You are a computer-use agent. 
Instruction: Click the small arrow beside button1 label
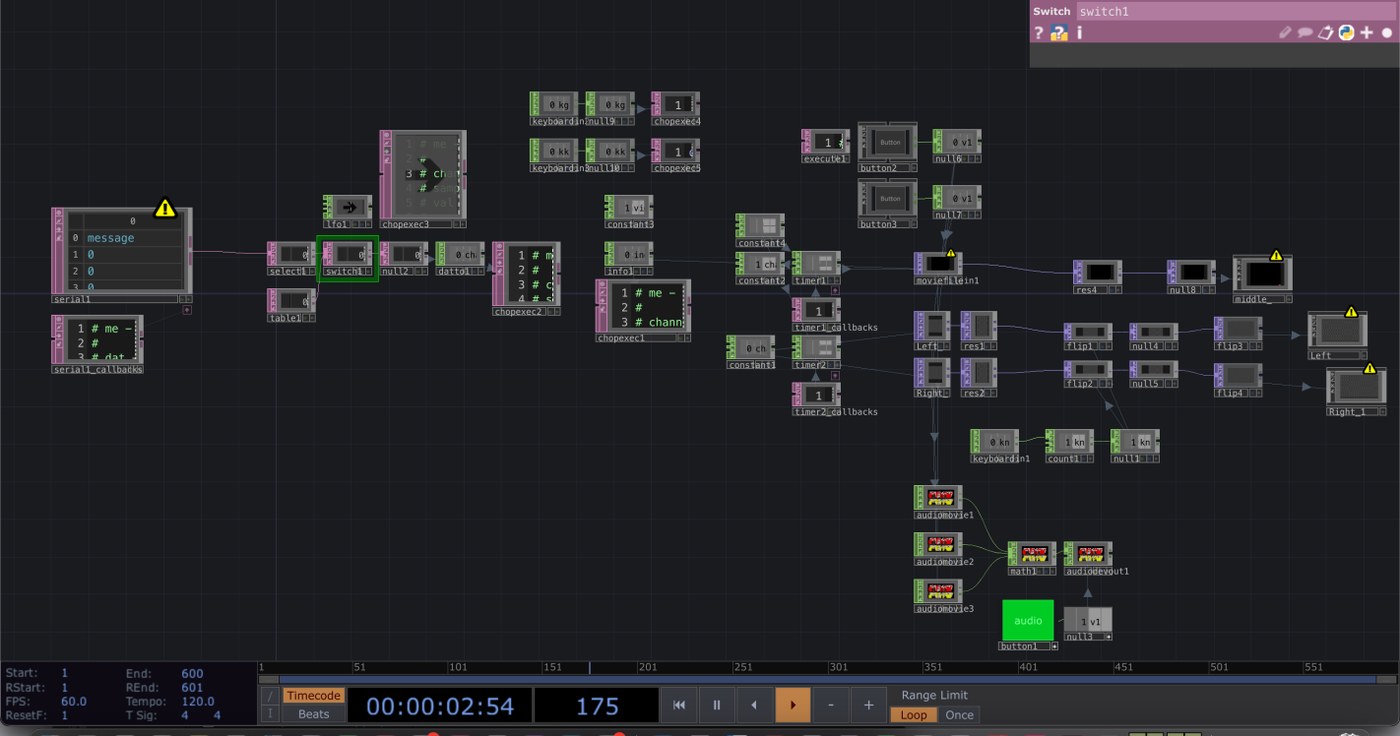point(1054,646)
